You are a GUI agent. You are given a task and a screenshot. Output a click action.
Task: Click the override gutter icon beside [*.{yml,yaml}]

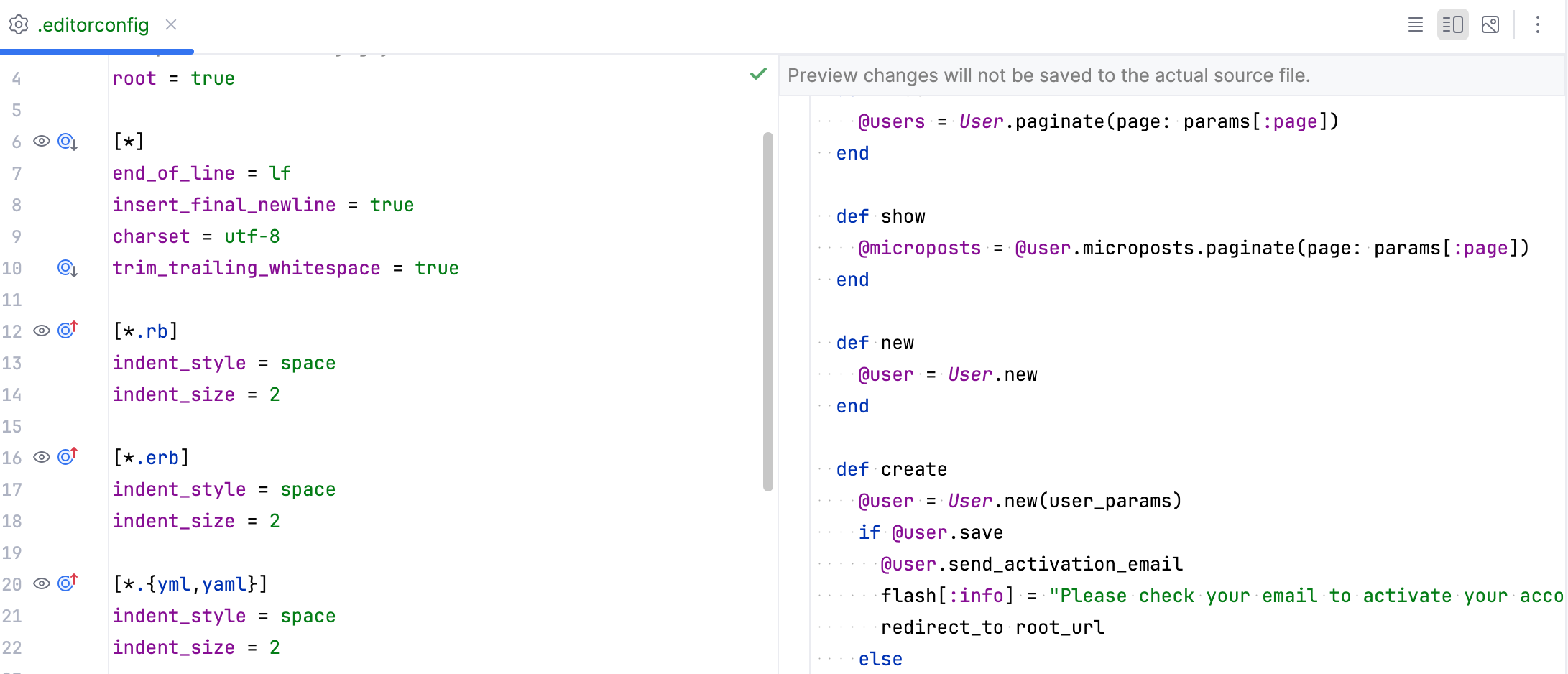(x=65, y=583)
